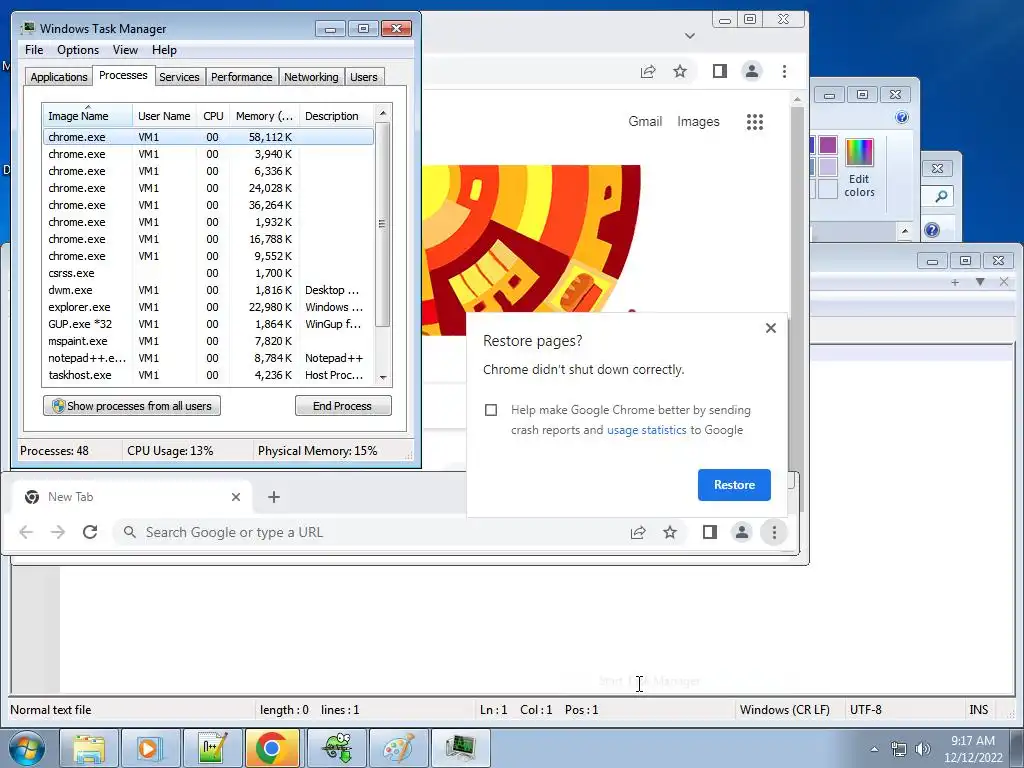1024x768 pixels.
Task: Launch Windows Media Player from taskbar
Action: point(150,748)
